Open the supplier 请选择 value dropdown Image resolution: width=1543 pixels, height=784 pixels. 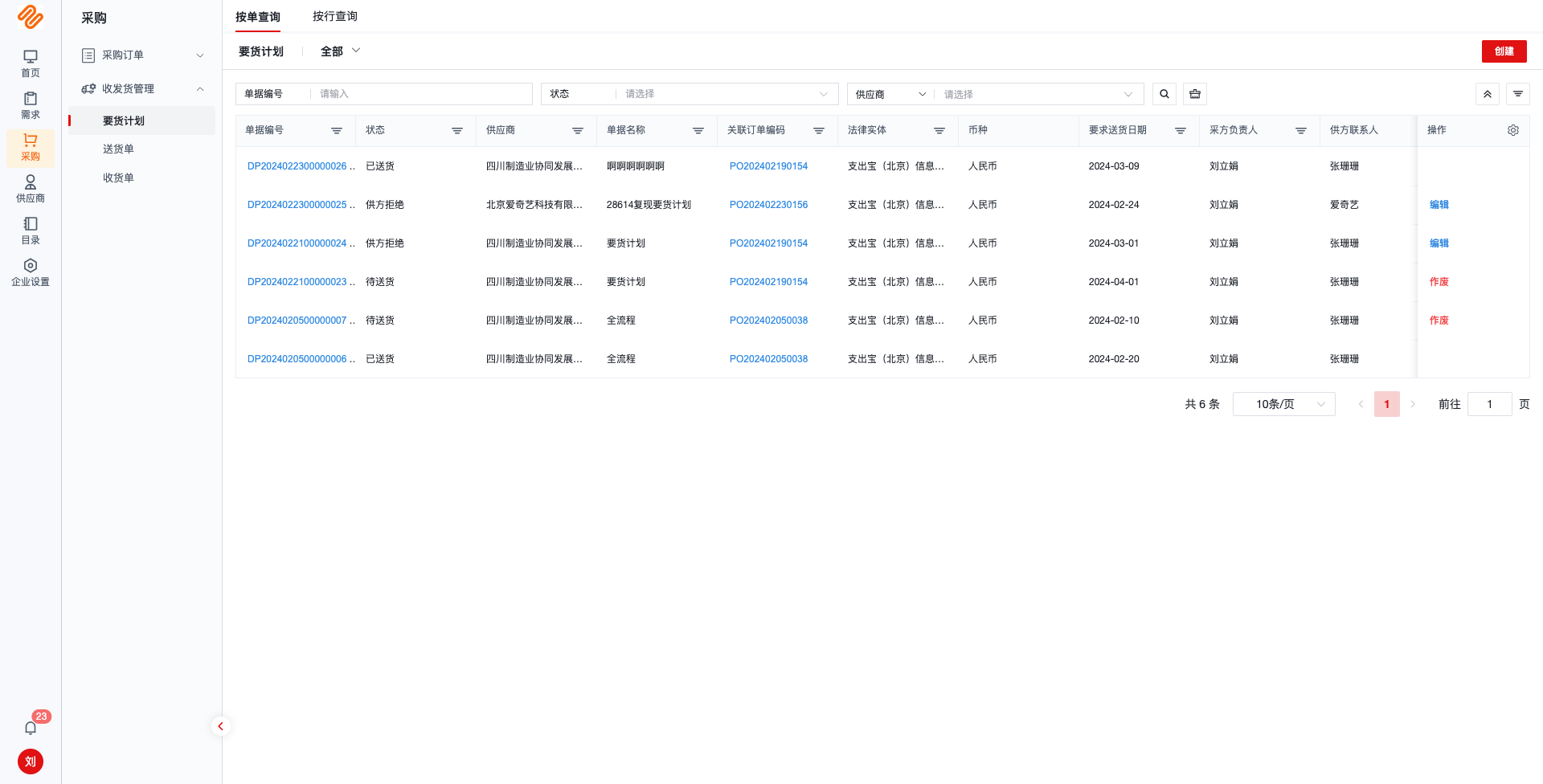click(x=1038, y=94)
